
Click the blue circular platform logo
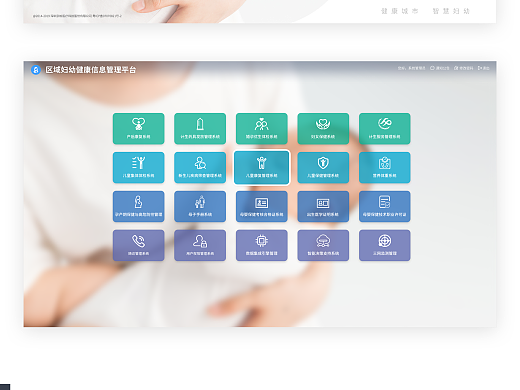[x=36, y=70]
